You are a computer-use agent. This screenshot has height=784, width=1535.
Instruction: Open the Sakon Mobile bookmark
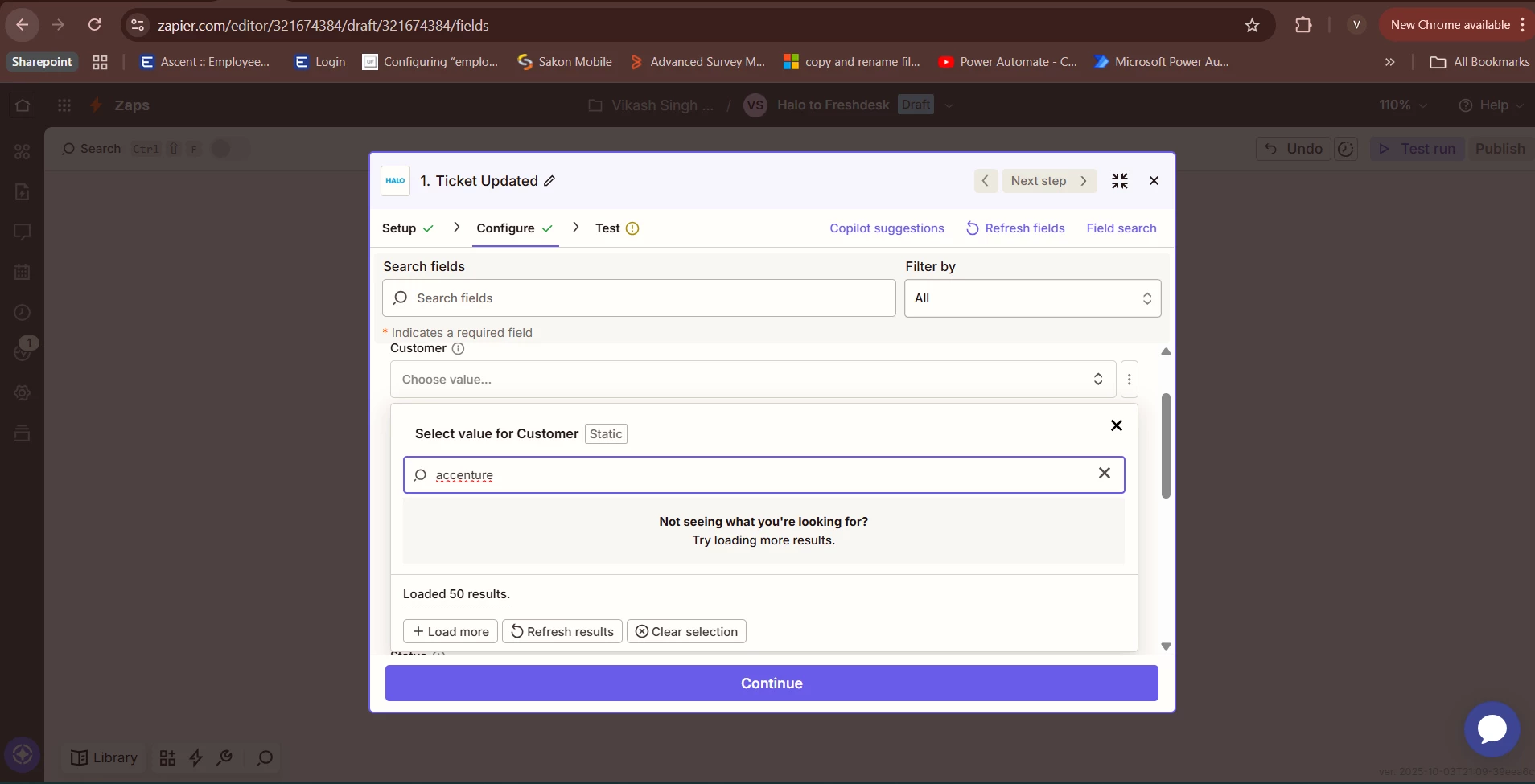(565, 62)
